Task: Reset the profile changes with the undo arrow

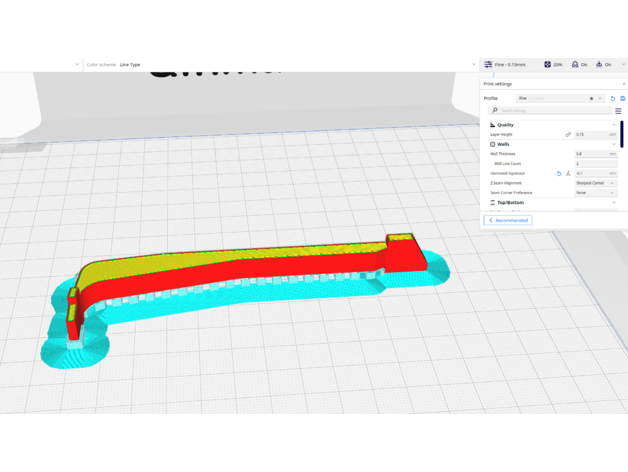Action: 613,98
